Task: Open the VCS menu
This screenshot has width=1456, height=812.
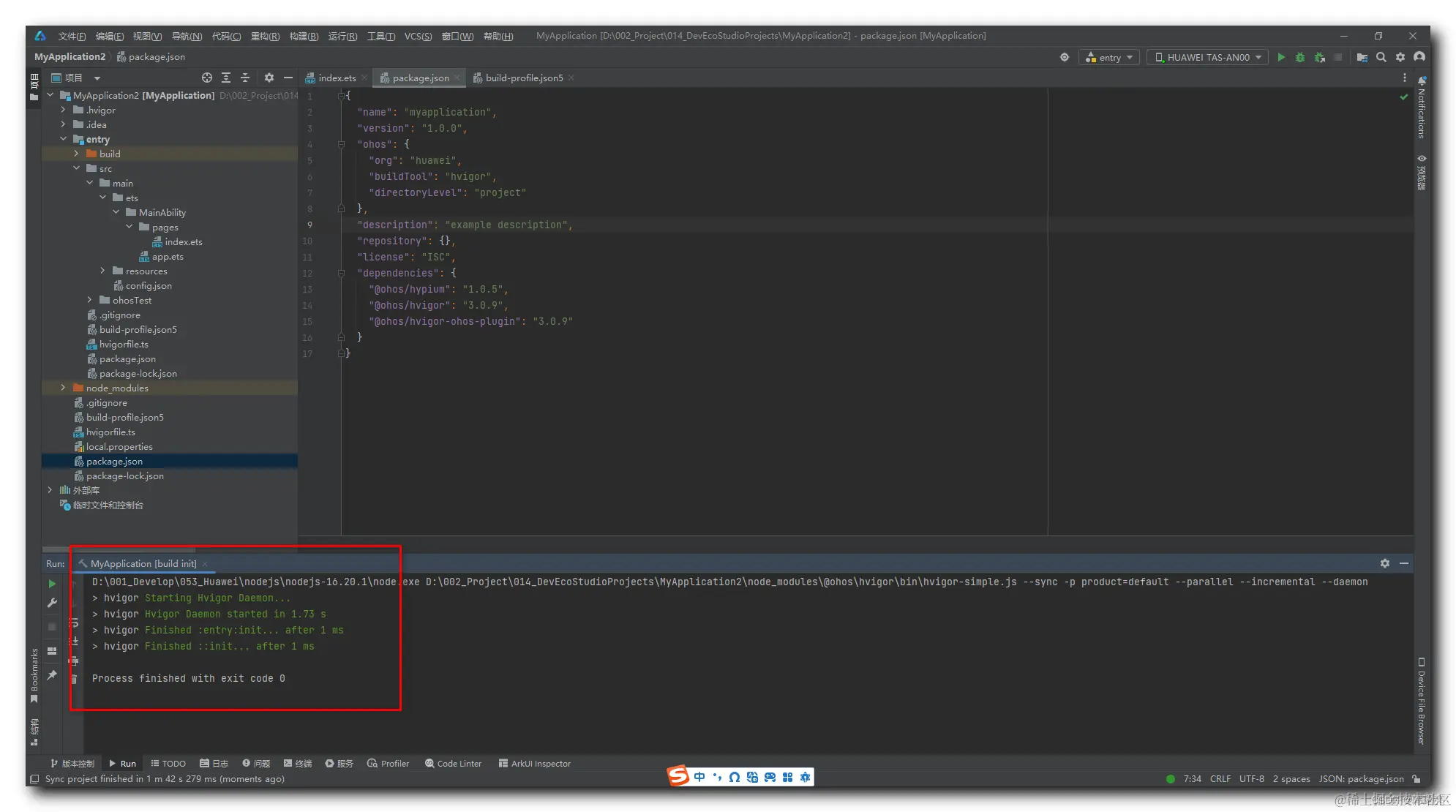Action: tap(418, 36)
